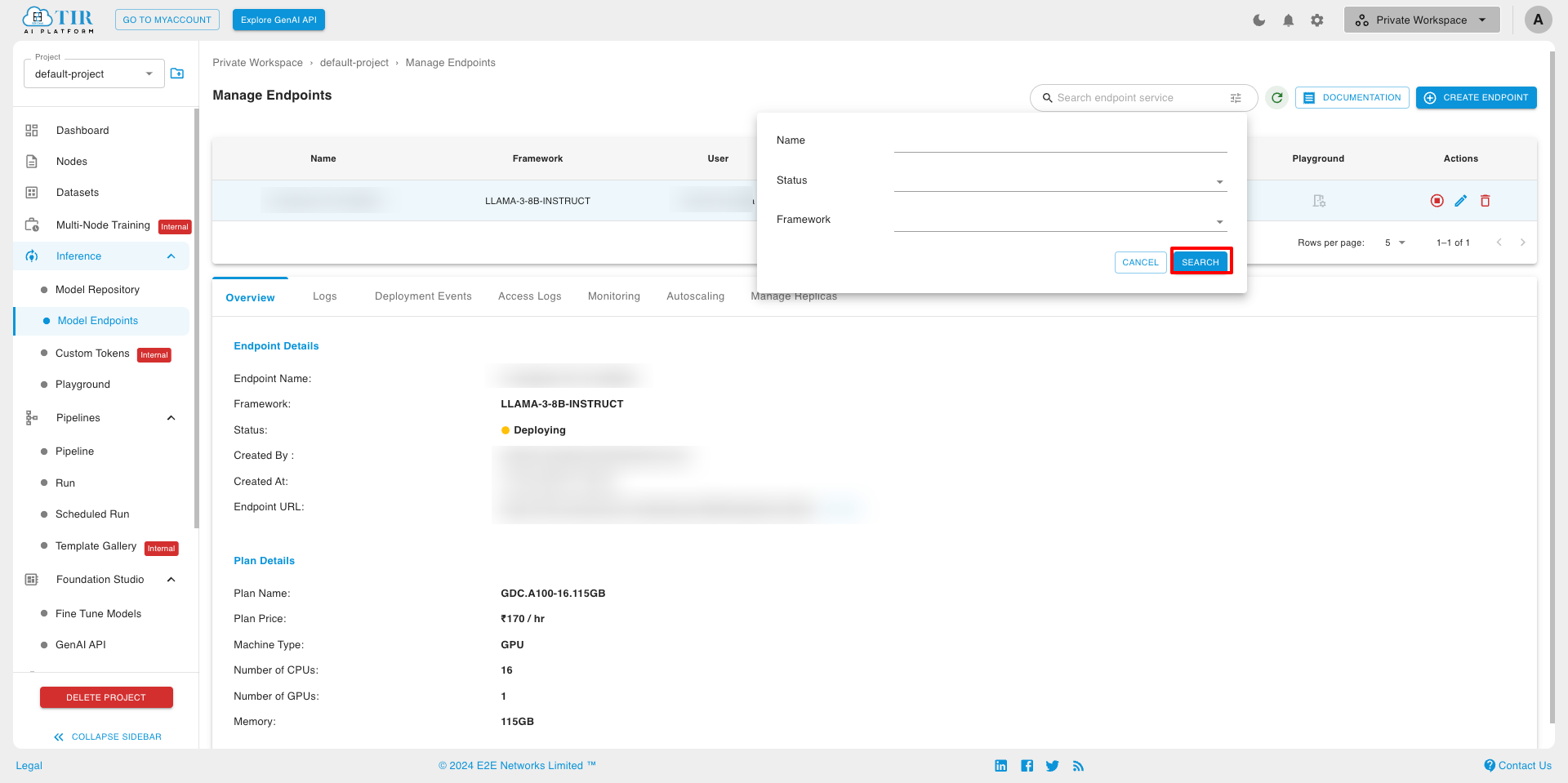Click Inference sidebar icon
Image resolution: width=1568 pixels, height=783 pixels.
click(x=32, y=256)
